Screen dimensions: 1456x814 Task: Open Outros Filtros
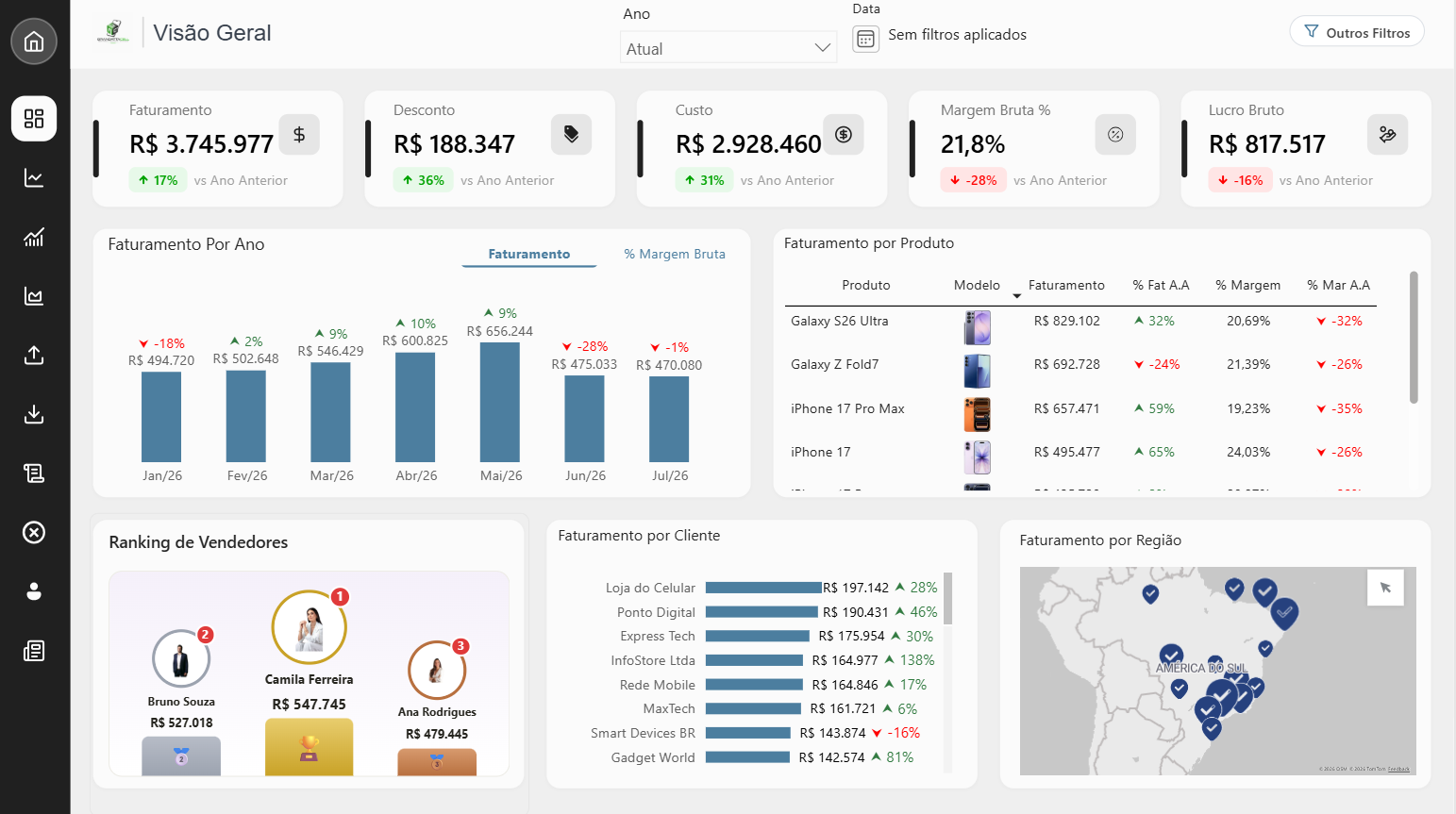(1357, 32)
